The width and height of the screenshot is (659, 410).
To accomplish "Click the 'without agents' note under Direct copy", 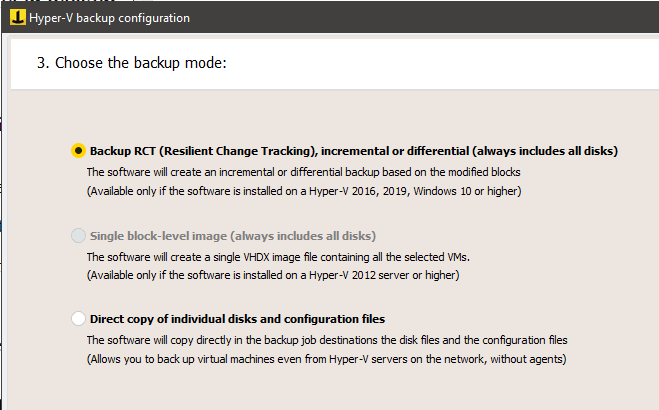I will [x=327, y=359].
